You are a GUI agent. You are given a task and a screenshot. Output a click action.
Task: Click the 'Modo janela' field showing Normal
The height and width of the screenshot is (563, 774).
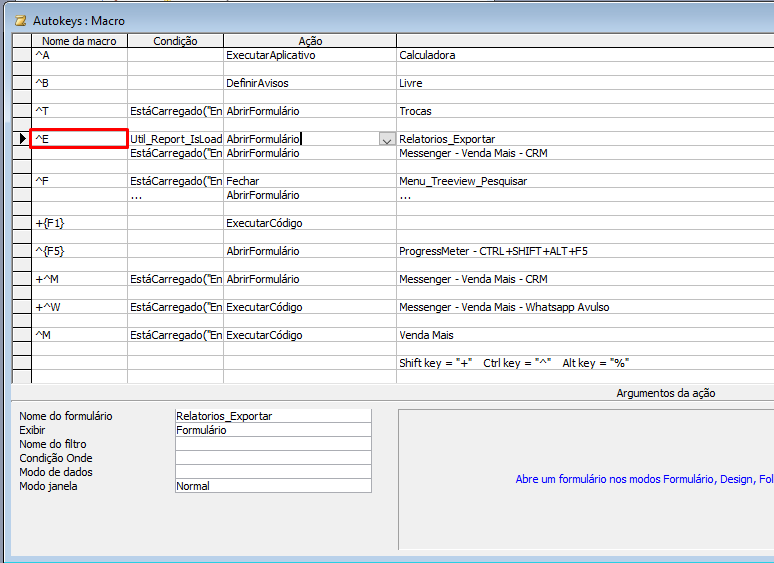(272, 486)
